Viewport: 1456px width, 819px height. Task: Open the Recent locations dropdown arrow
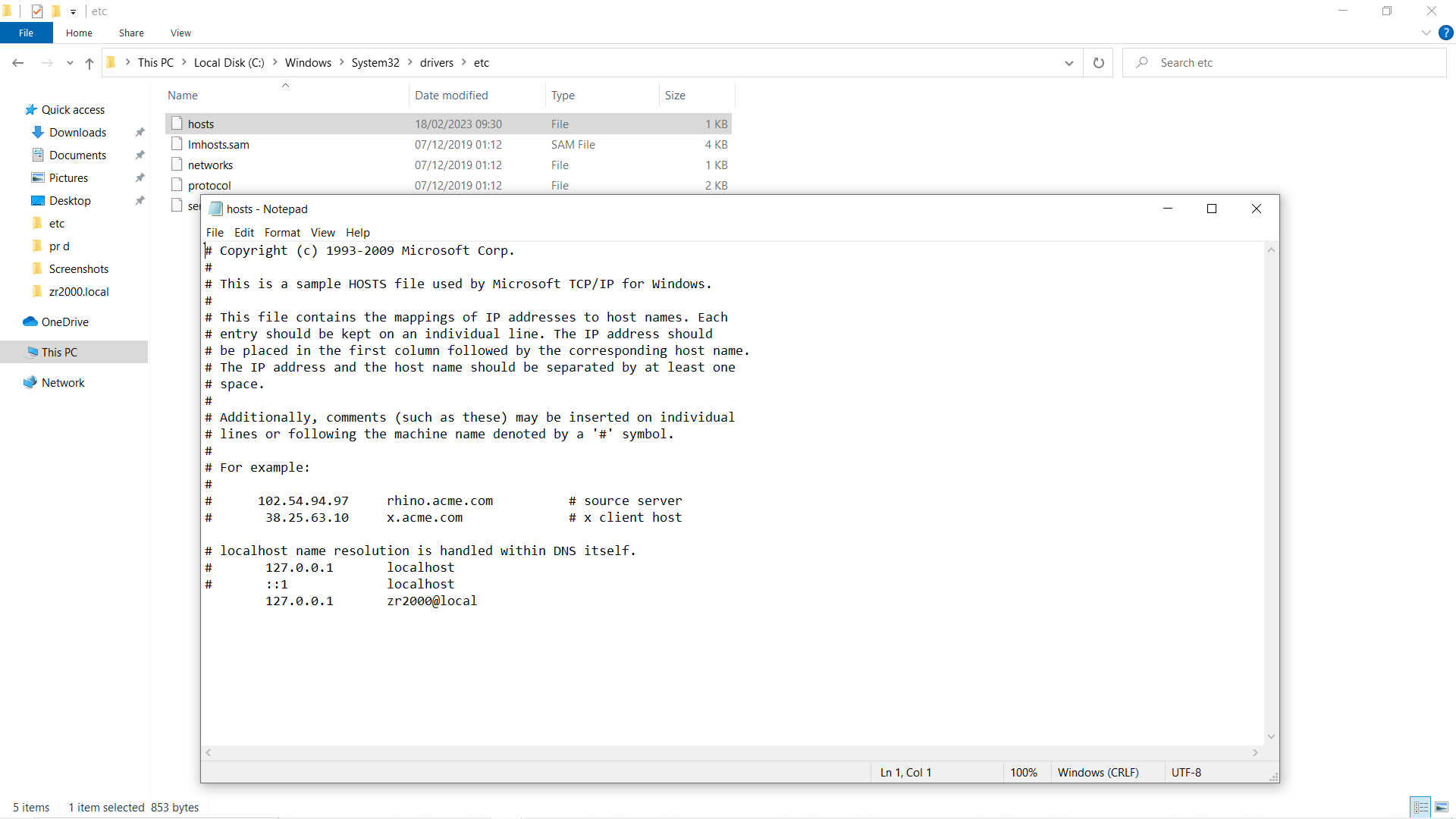(x=70, y=63)
